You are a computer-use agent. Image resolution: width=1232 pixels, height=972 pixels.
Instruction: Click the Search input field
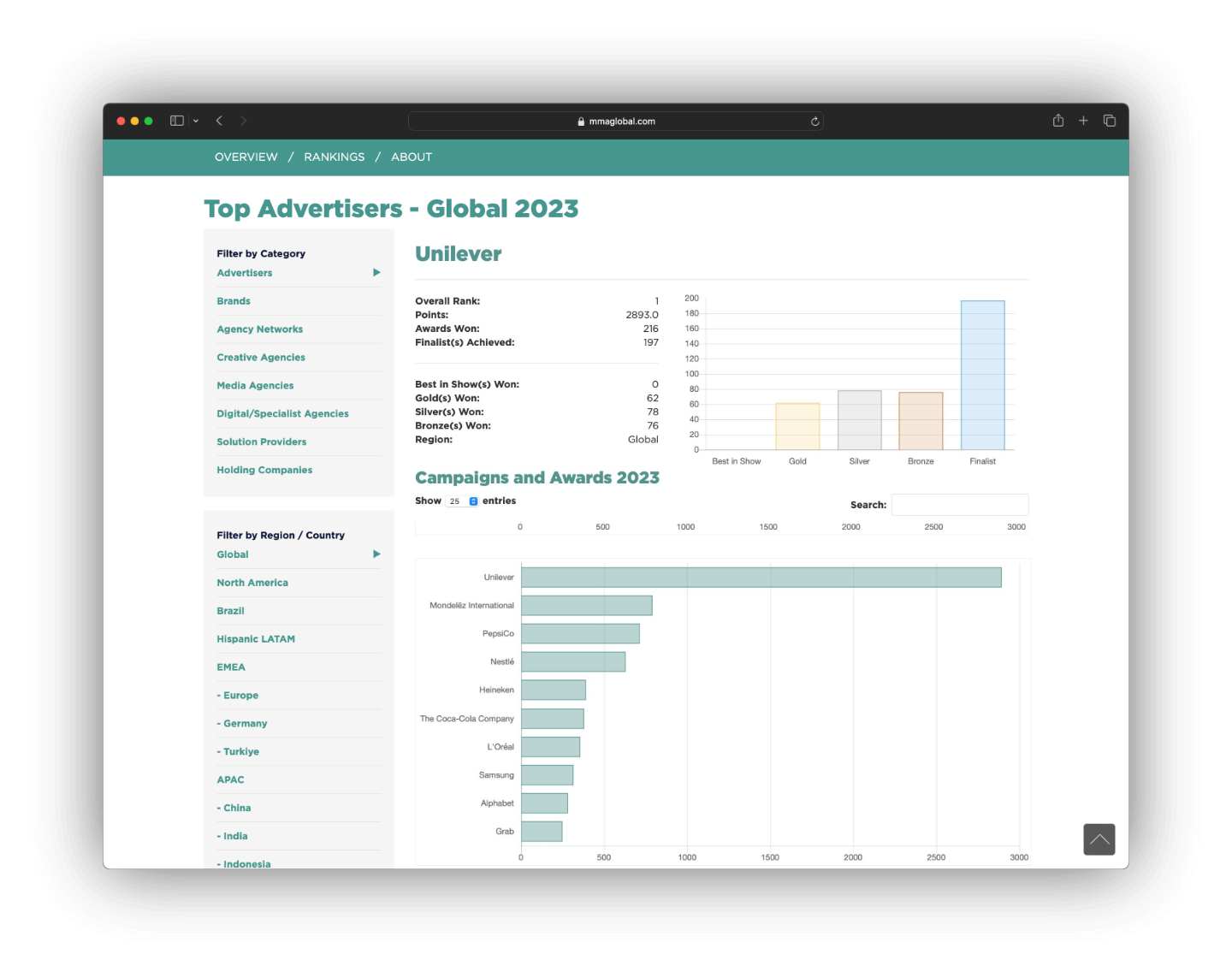pyautogui.click(x=959, y=505)
